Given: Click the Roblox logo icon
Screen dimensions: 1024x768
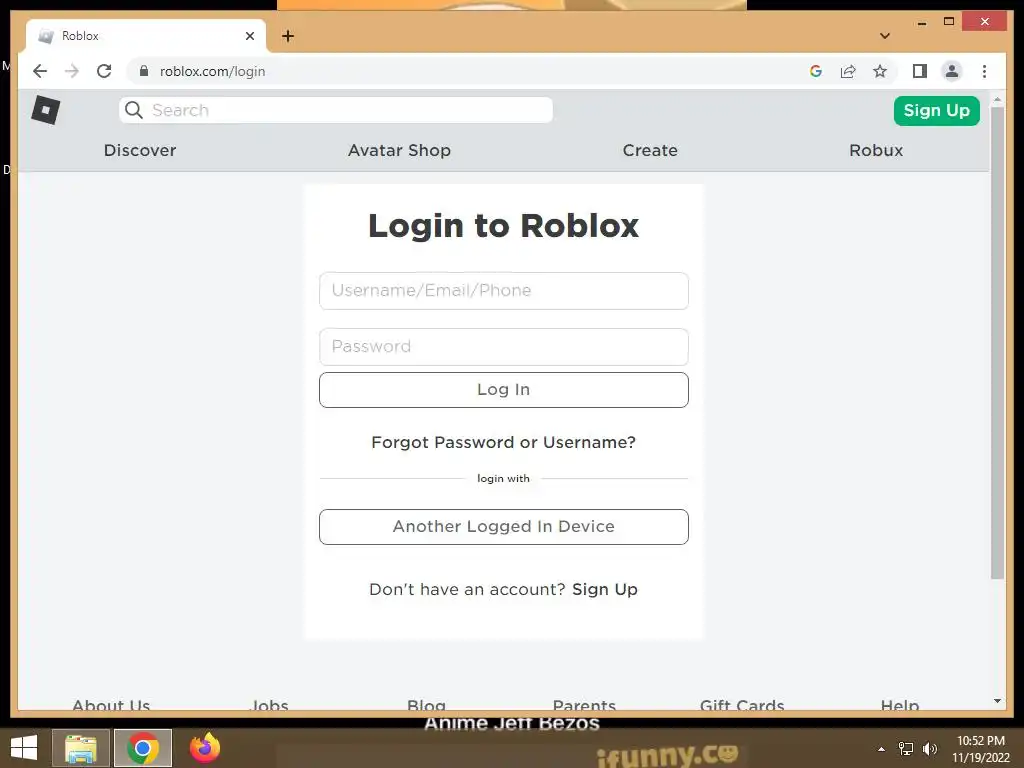Looking at the screenshot, I should pyautogui.click(x=46, y=110).
